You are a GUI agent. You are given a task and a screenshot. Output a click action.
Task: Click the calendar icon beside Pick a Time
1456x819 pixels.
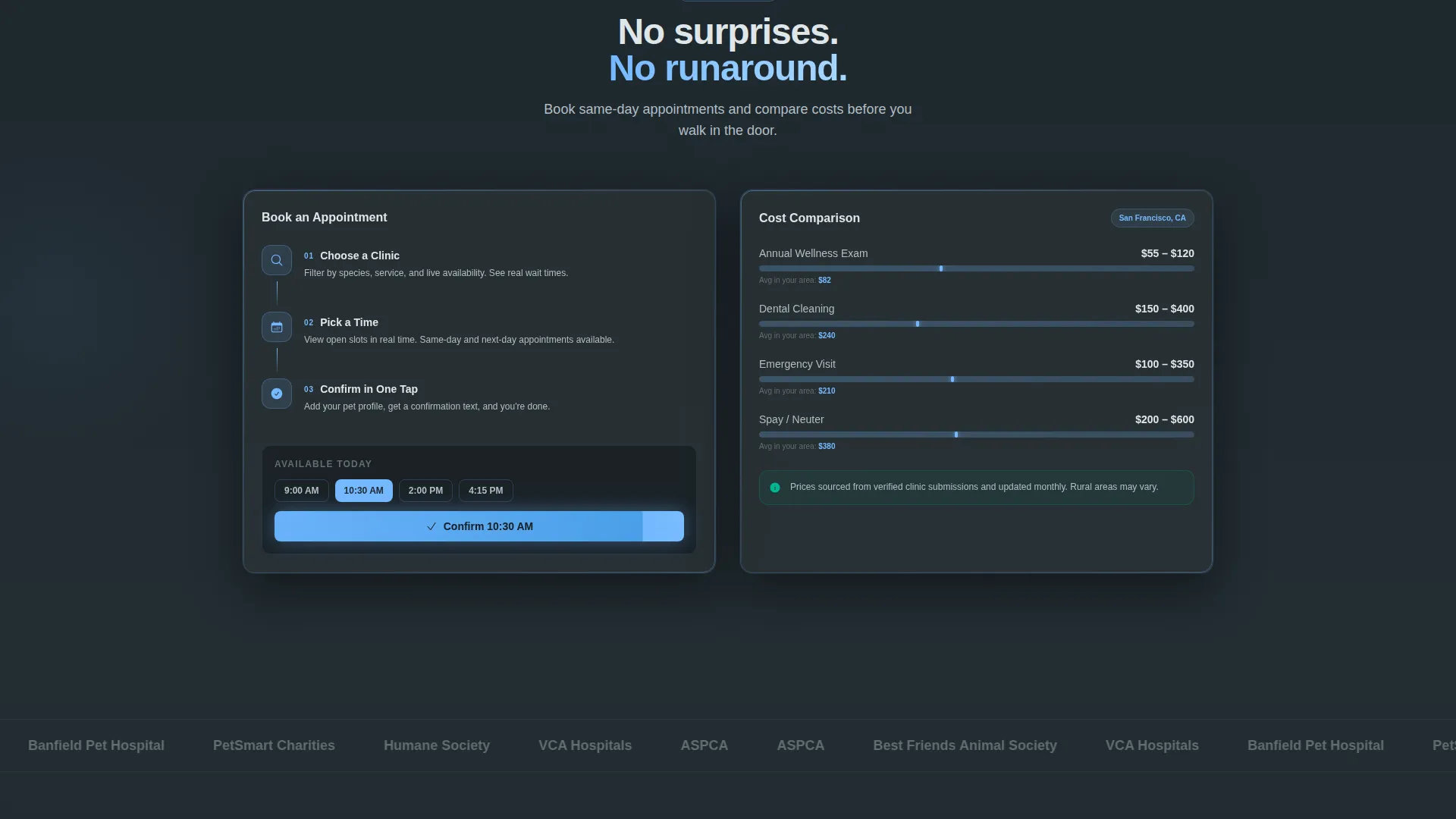tap(277, 327)
